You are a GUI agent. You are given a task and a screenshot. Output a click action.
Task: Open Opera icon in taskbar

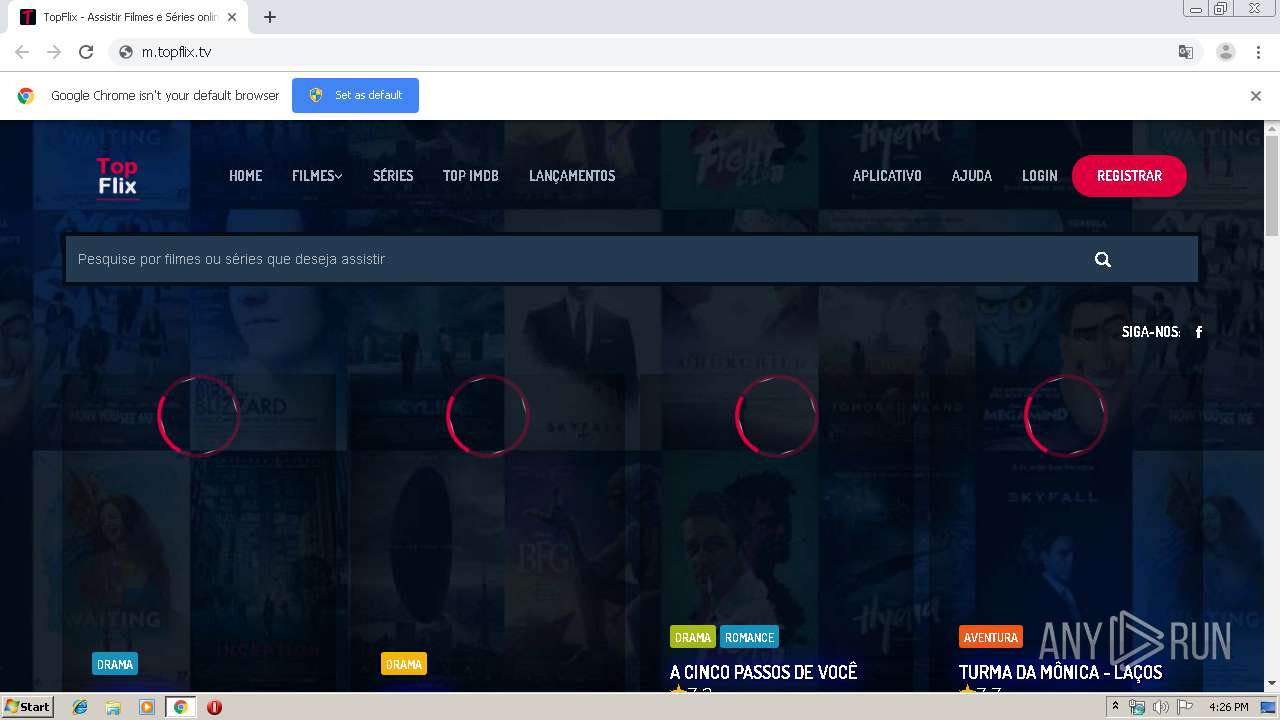tap(214, 707)
